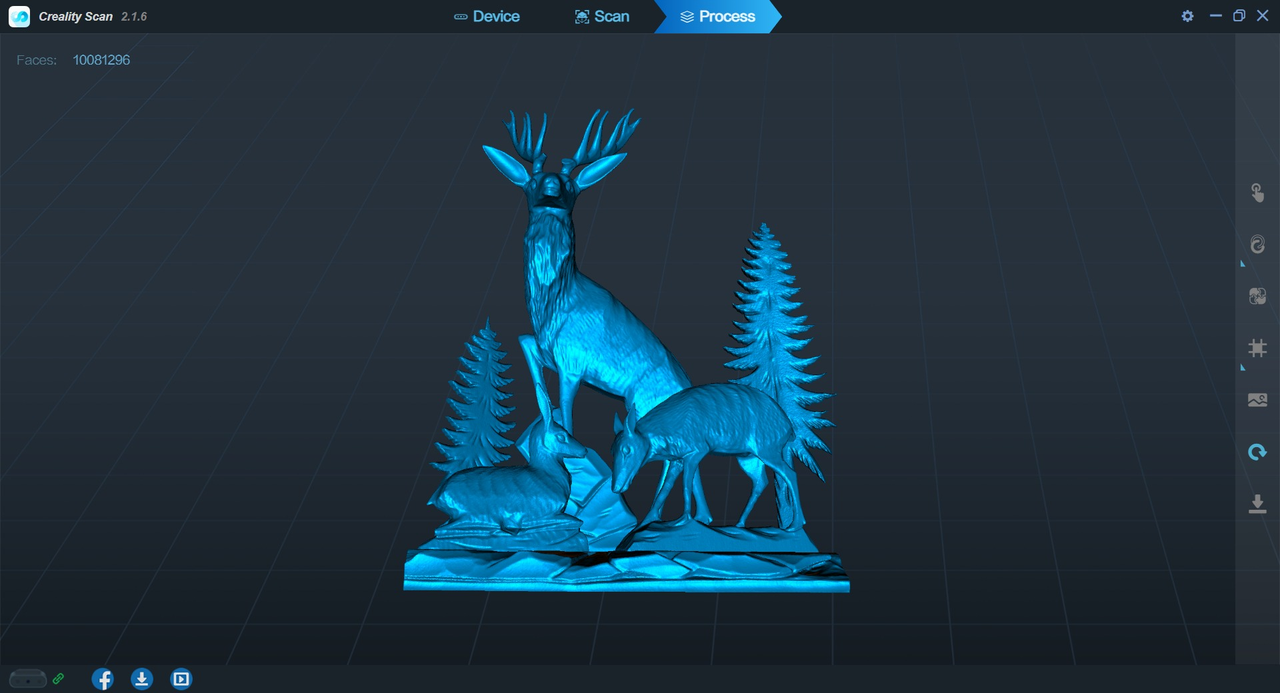The height and width of the screenshot is (693, 1280).
Task: Select the hand pointer selection tool
Action: tap(1257, 193)
